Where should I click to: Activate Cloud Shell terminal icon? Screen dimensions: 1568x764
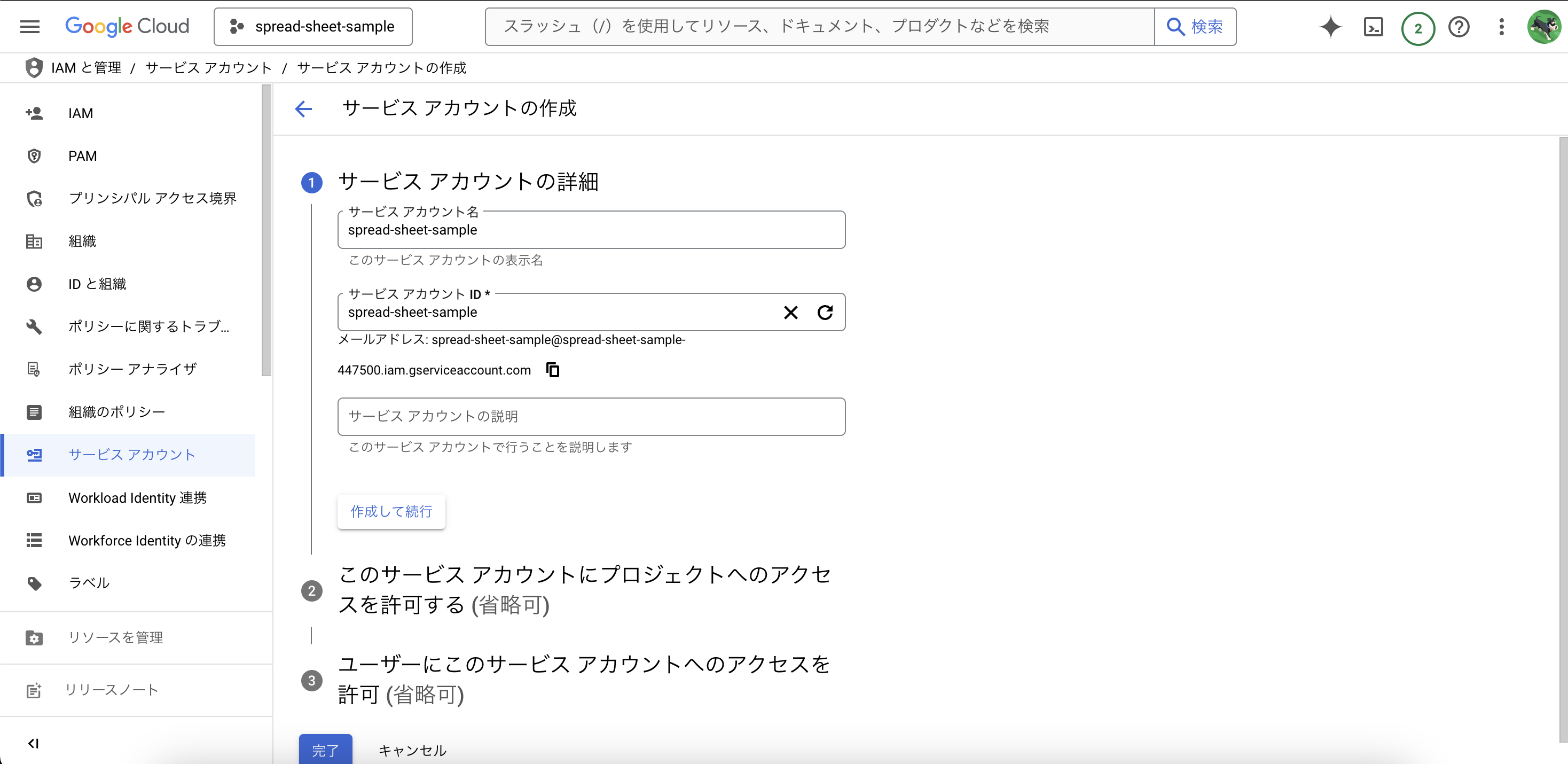click(x=1373, y=27)
